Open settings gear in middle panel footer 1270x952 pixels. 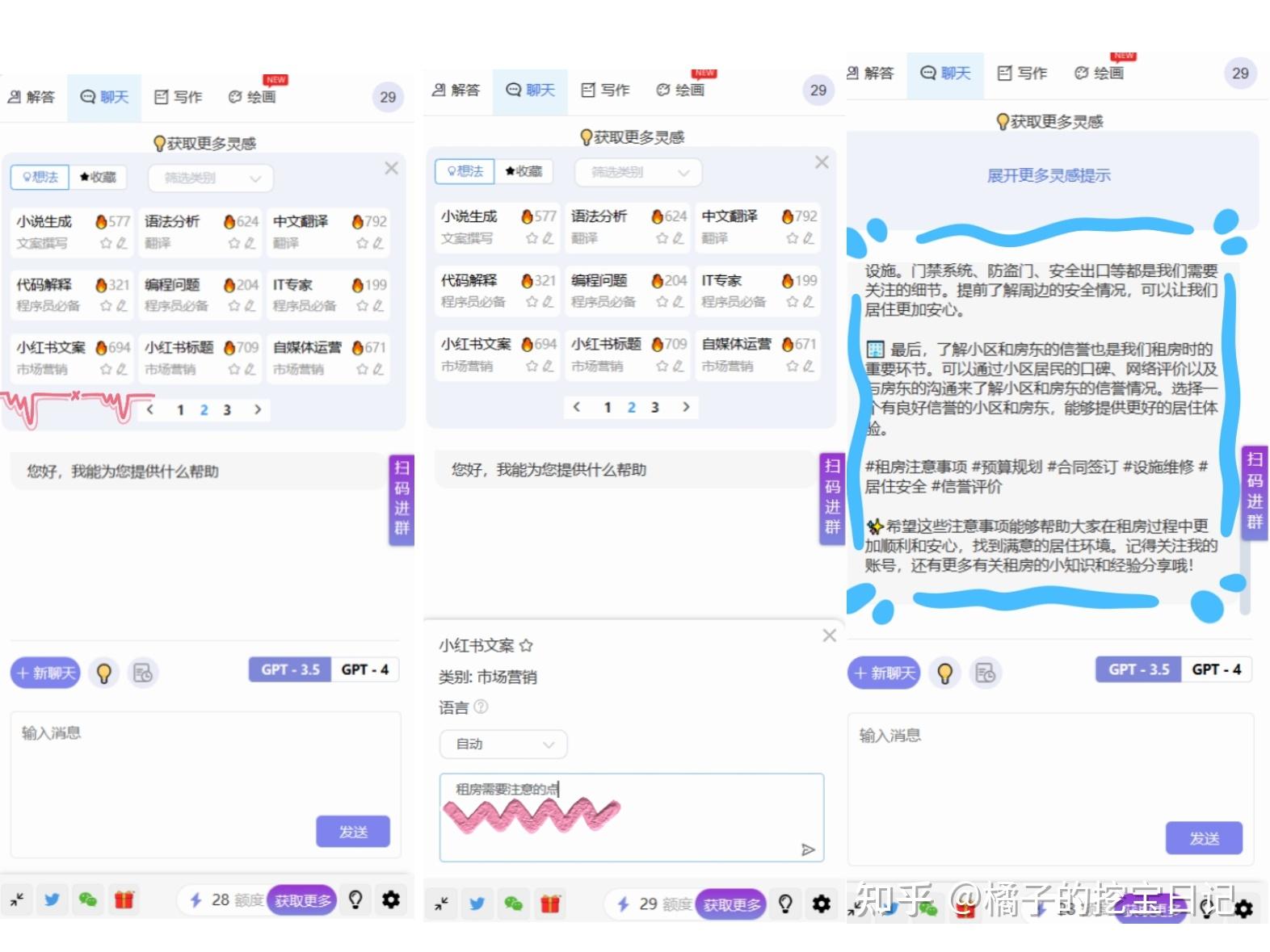[x=821, y=904]
